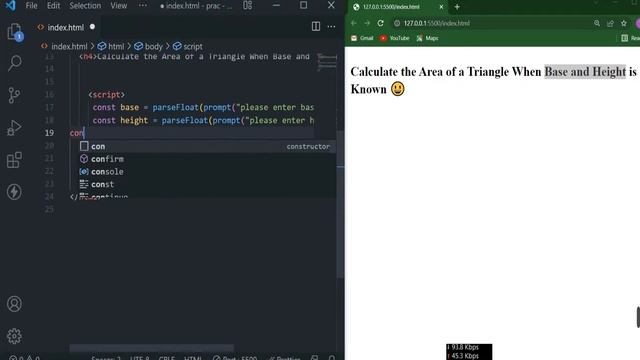Image resolution: width=640 pixels, height=360 pixels.
Task: Click the smiley emoji in page heading
Action: click(x=398, y=89)
